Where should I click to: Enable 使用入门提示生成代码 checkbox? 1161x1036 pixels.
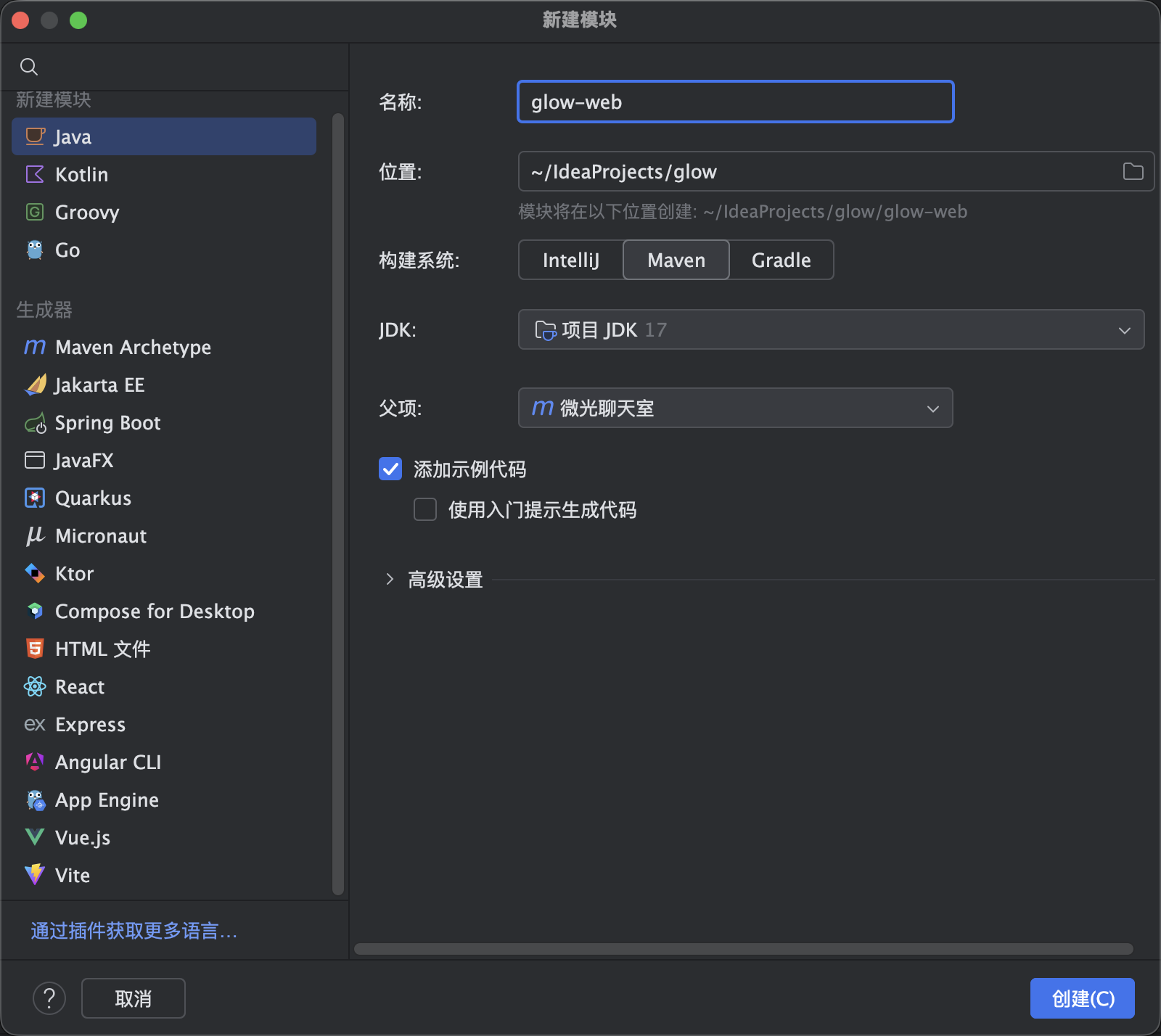pos(425,509)
